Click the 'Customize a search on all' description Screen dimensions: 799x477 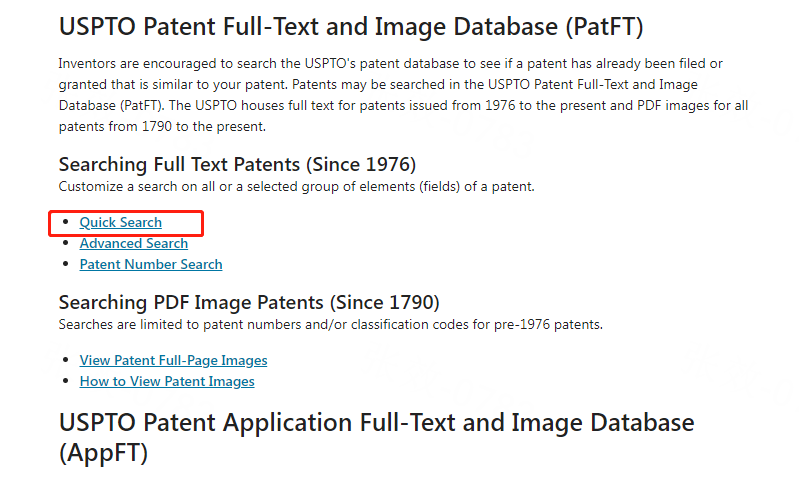tap(297, 187)
